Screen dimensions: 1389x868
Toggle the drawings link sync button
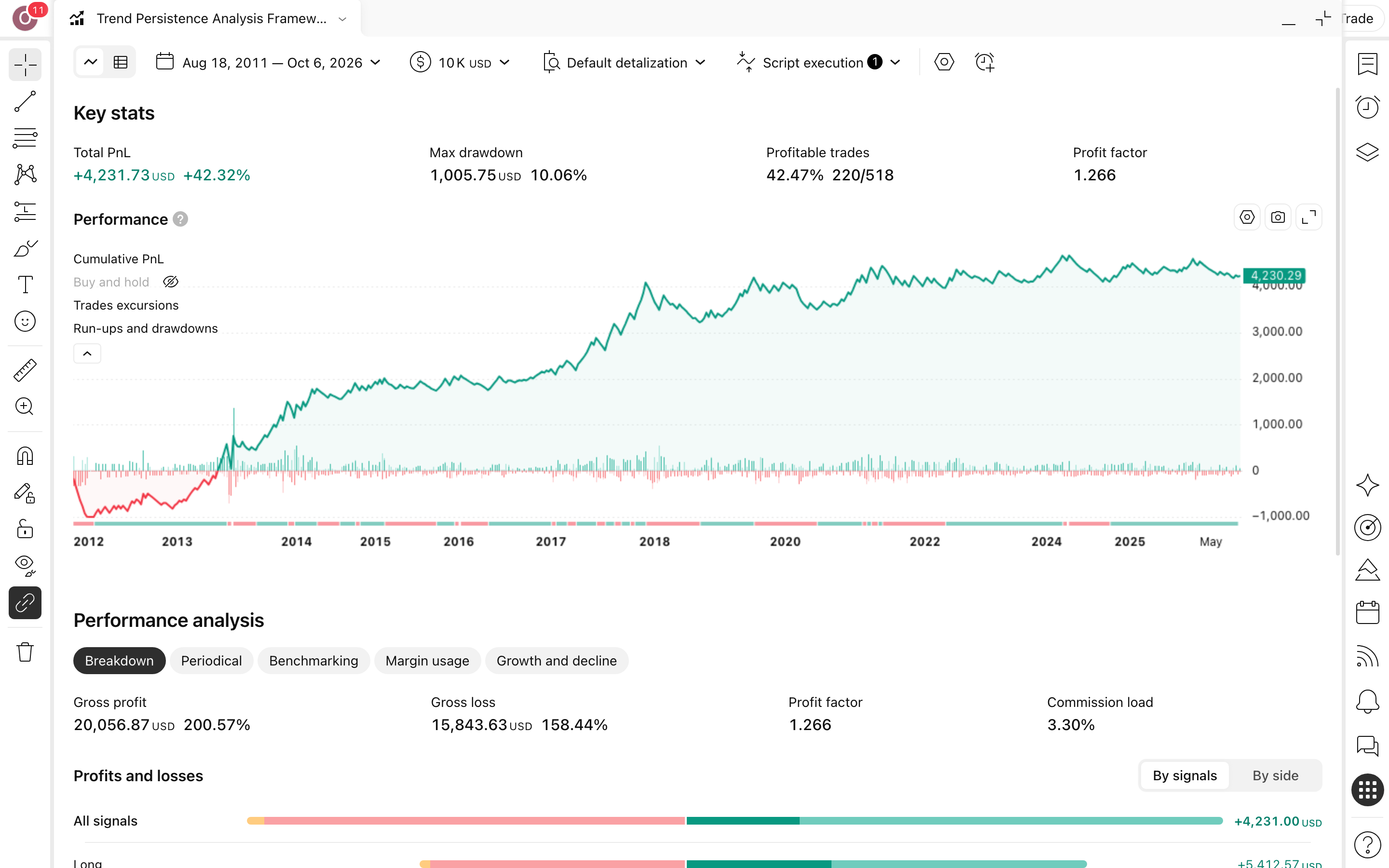tap(25, 603)
